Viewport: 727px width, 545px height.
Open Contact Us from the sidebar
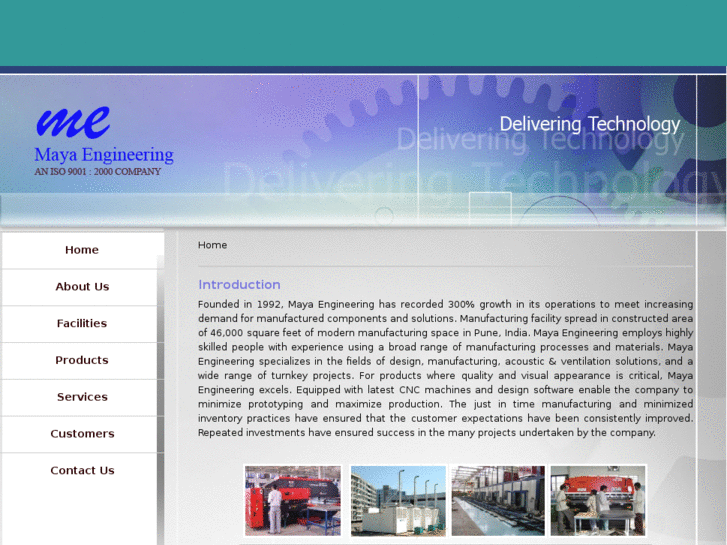pyautogui.click(x=82, y=470)
